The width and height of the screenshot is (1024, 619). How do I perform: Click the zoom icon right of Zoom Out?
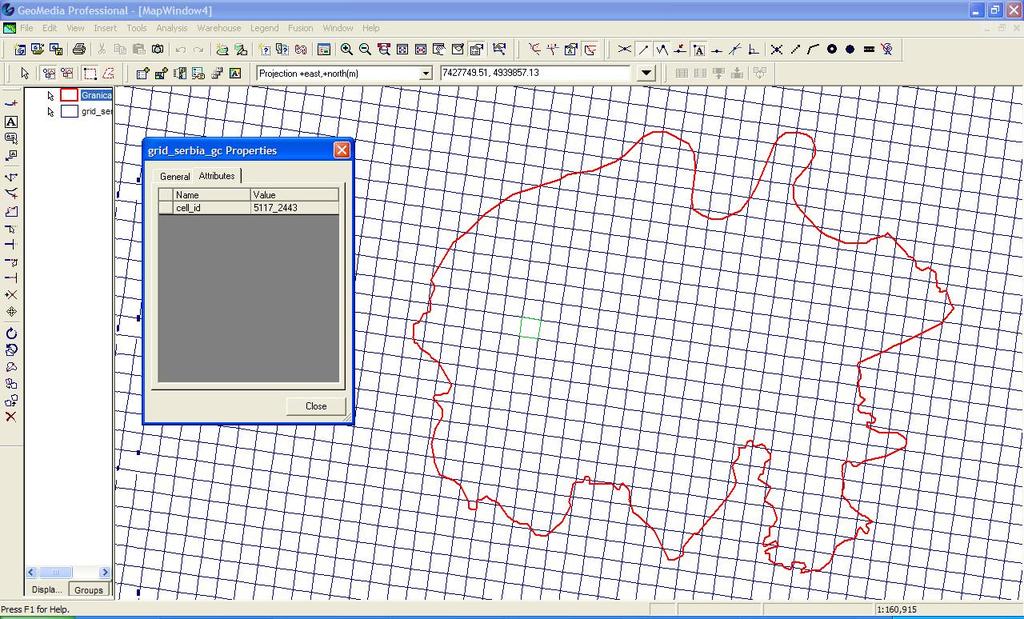pos(384,49)
